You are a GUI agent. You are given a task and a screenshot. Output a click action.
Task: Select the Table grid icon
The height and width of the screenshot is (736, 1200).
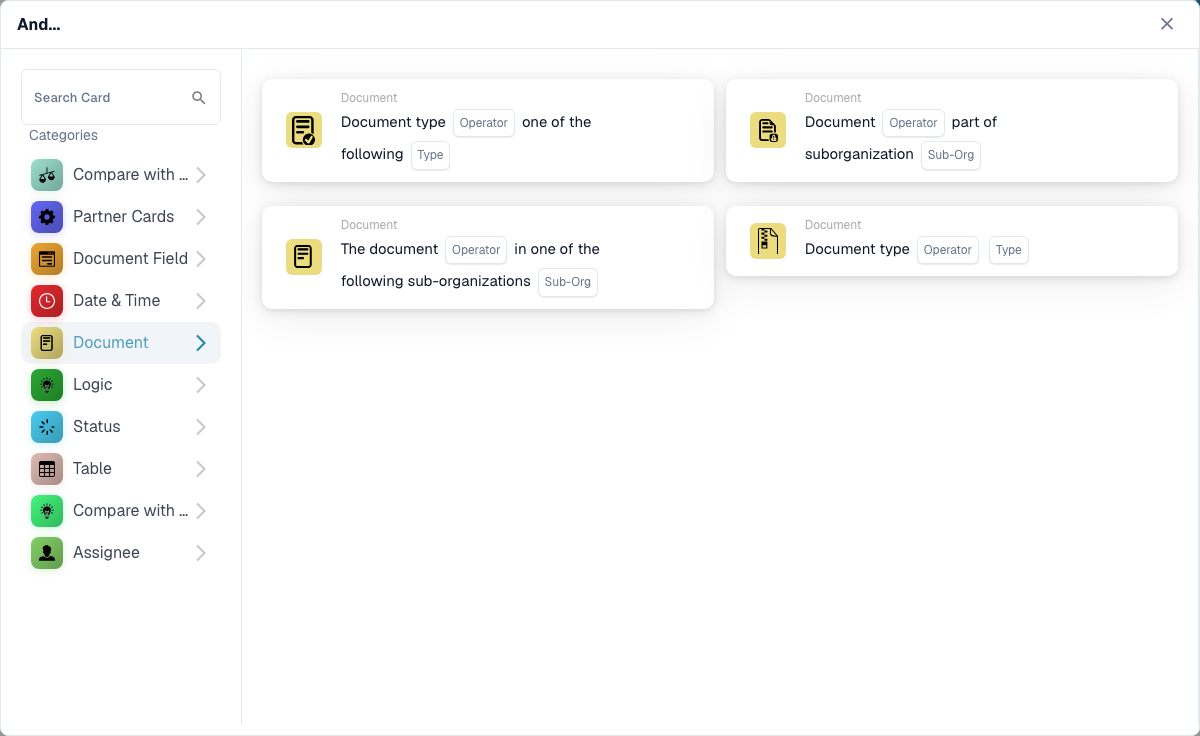(x=47, y=469)
